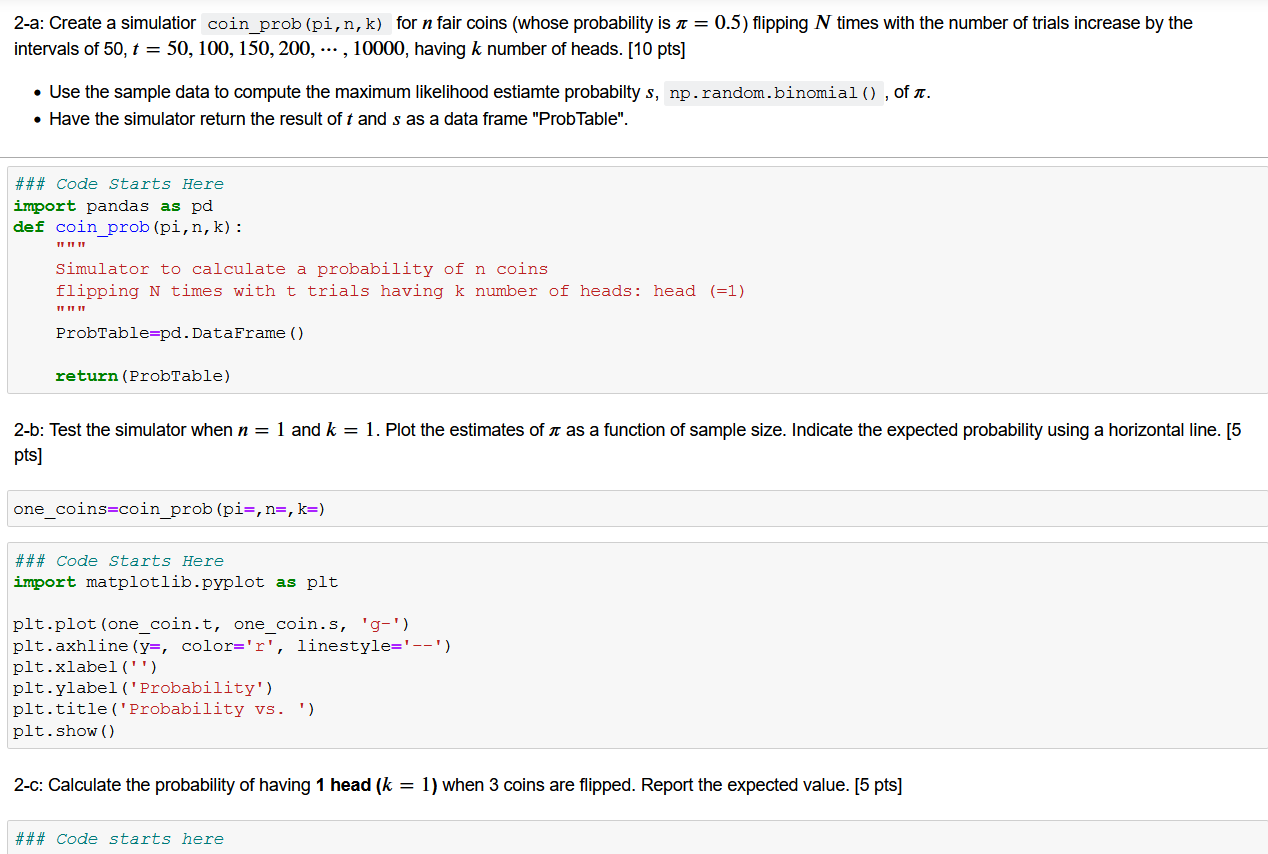The width and height of the screenshot is (1268, 854).
Task: Click the plt.xlabel('') line
Action: click(86, 667)
